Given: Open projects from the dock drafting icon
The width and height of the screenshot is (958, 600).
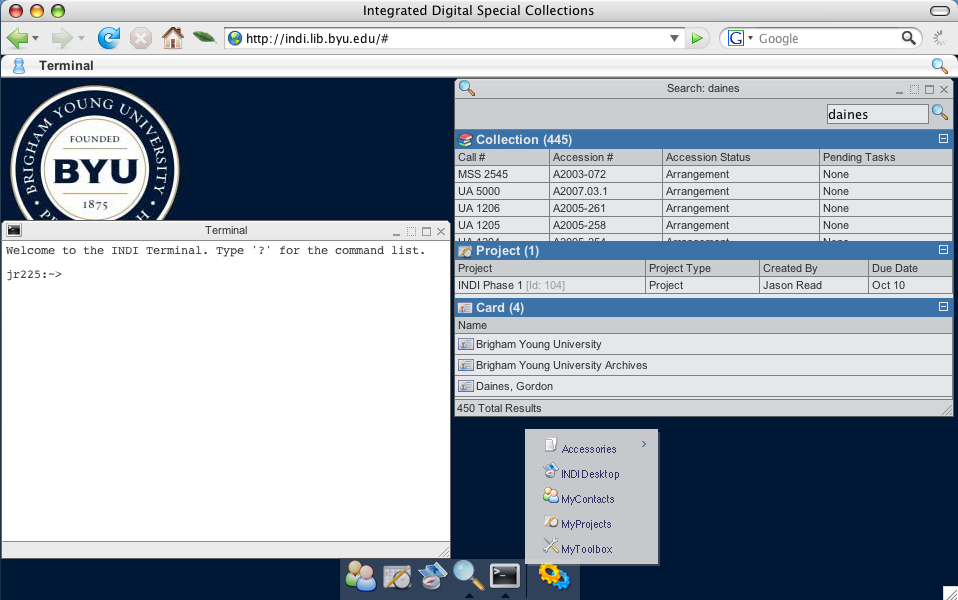Looking at the screenshot, I should pyautogui.click(x=397, y=576).
